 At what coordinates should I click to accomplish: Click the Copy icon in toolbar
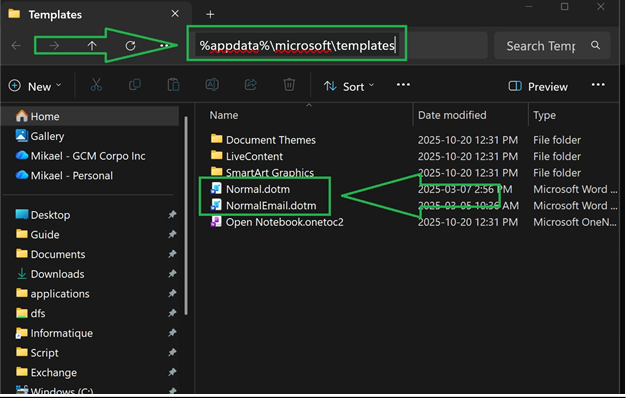tap(135, 85)
